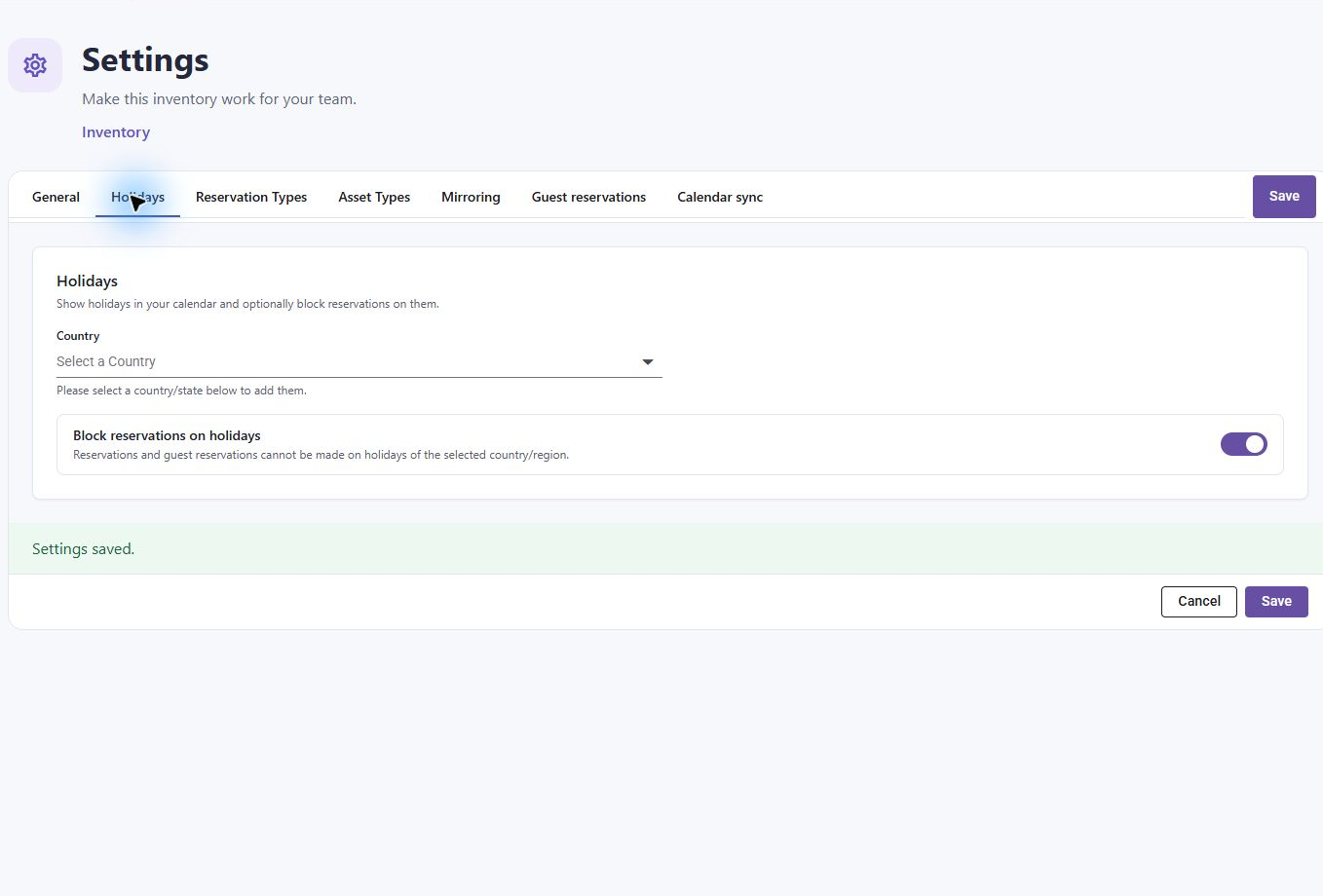
Task: Expand the Country dropdown arrow
Action: point(648,362)
